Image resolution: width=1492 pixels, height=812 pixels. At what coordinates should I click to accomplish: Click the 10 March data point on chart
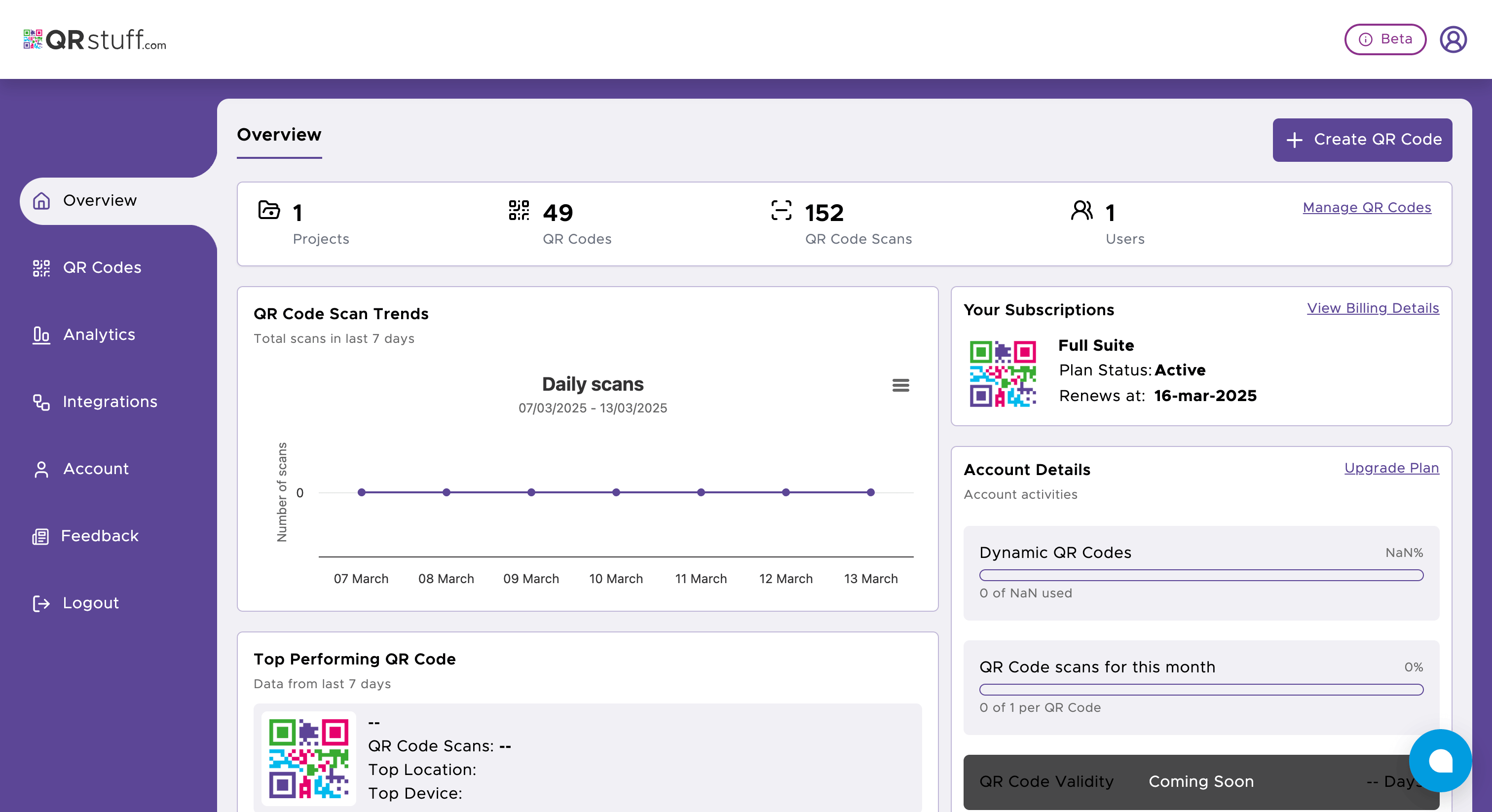point(616,492)
